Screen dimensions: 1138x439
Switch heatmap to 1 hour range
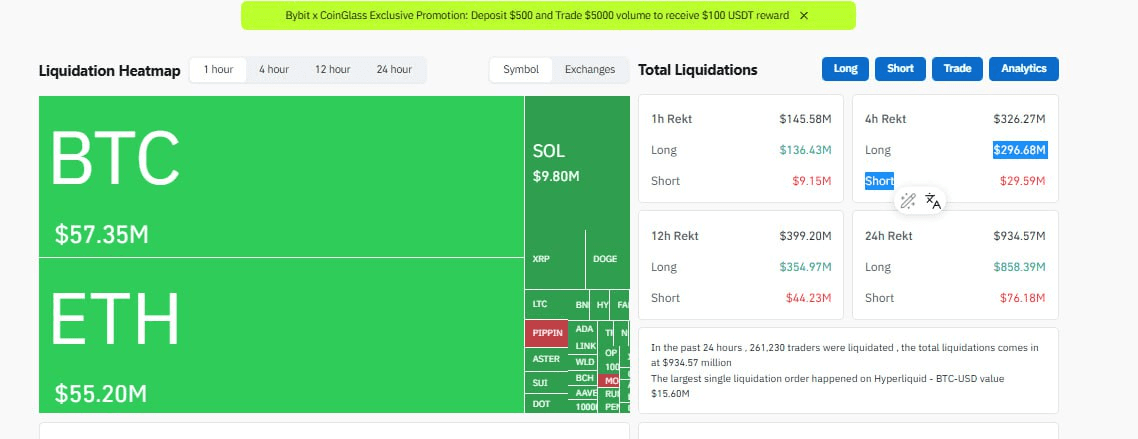click(x=218, y=70)
